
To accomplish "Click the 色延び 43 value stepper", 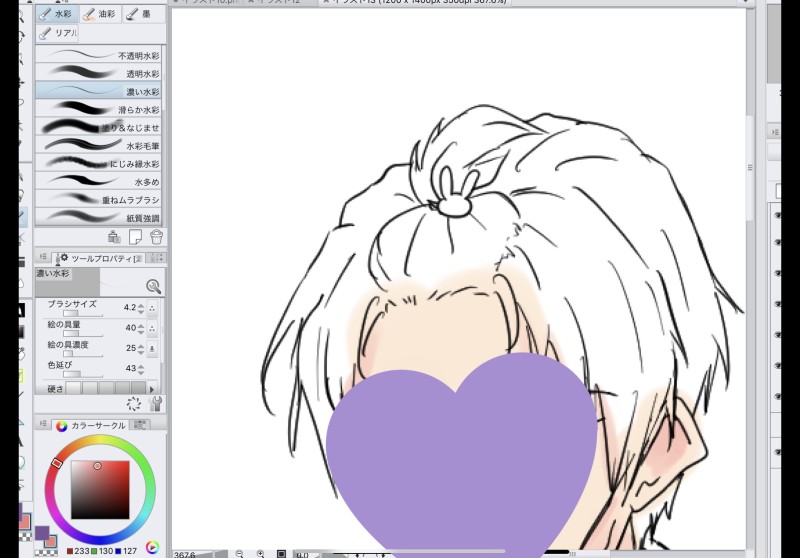I will (x=141, y=369).
